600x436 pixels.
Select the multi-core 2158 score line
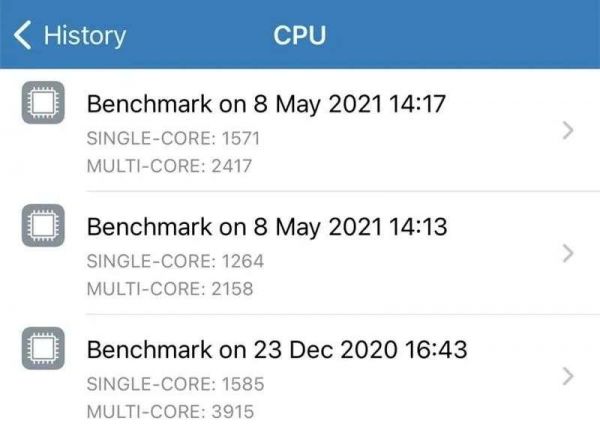click(x=170, y=289)
